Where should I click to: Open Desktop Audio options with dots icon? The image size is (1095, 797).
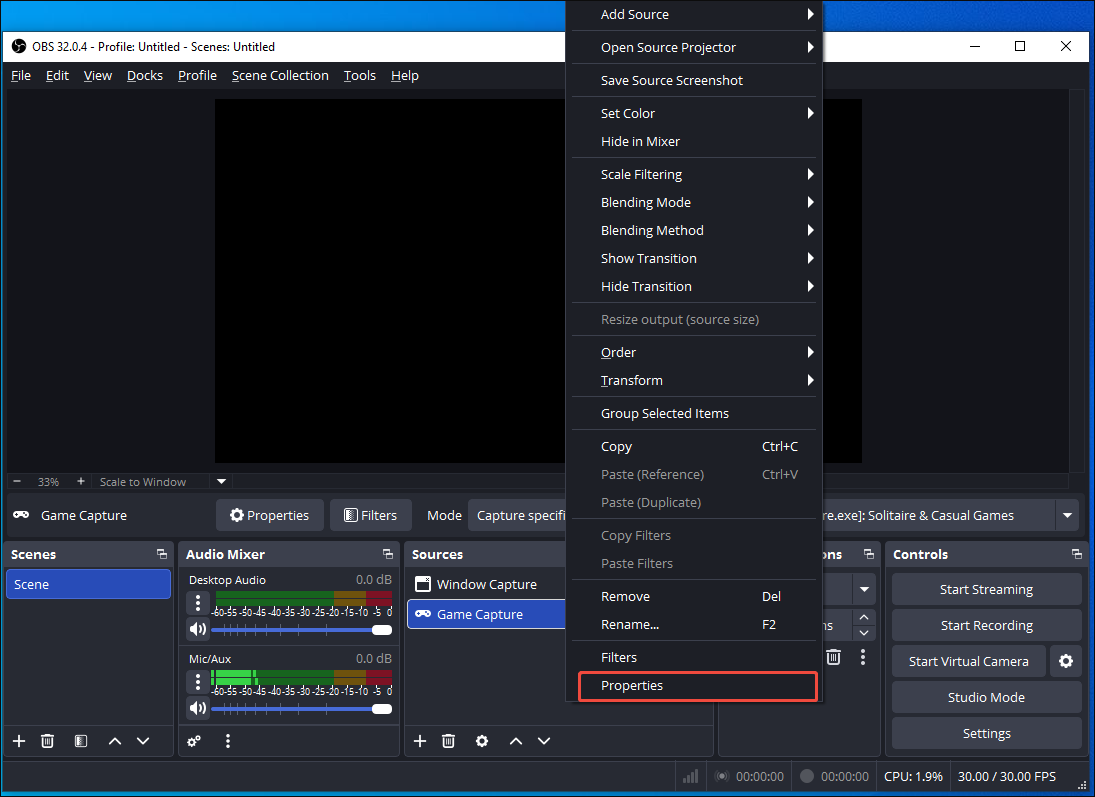(x=197, y=603)
